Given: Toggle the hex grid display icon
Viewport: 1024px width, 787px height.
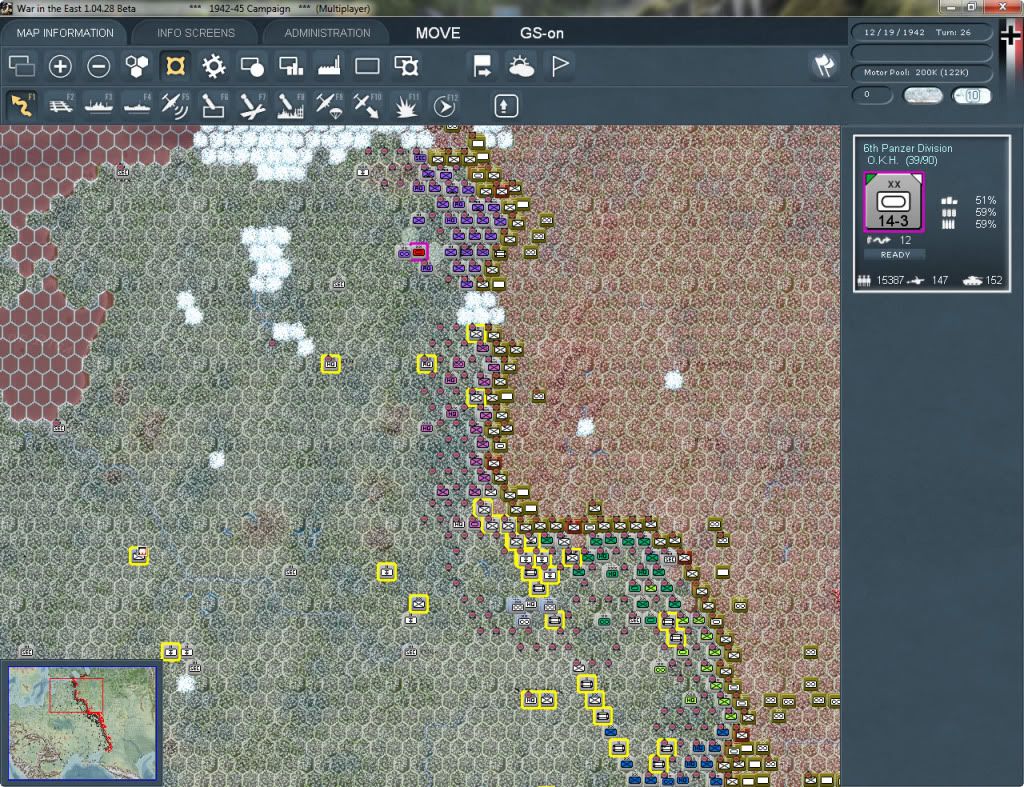Looking at the screenshot, I should pos(136,66).
